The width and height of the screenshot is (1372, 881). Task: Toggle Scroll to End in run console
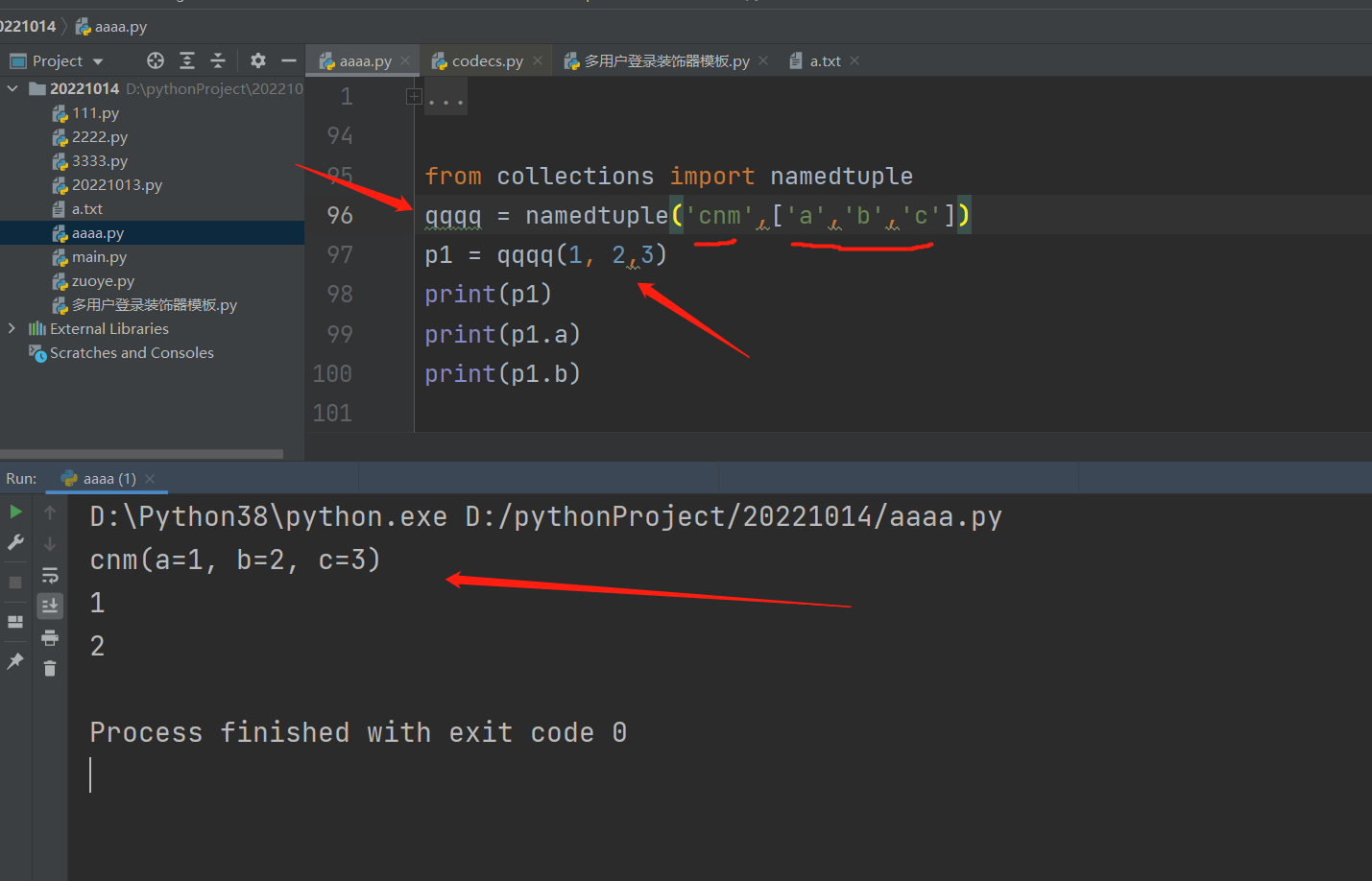point(50,606)
